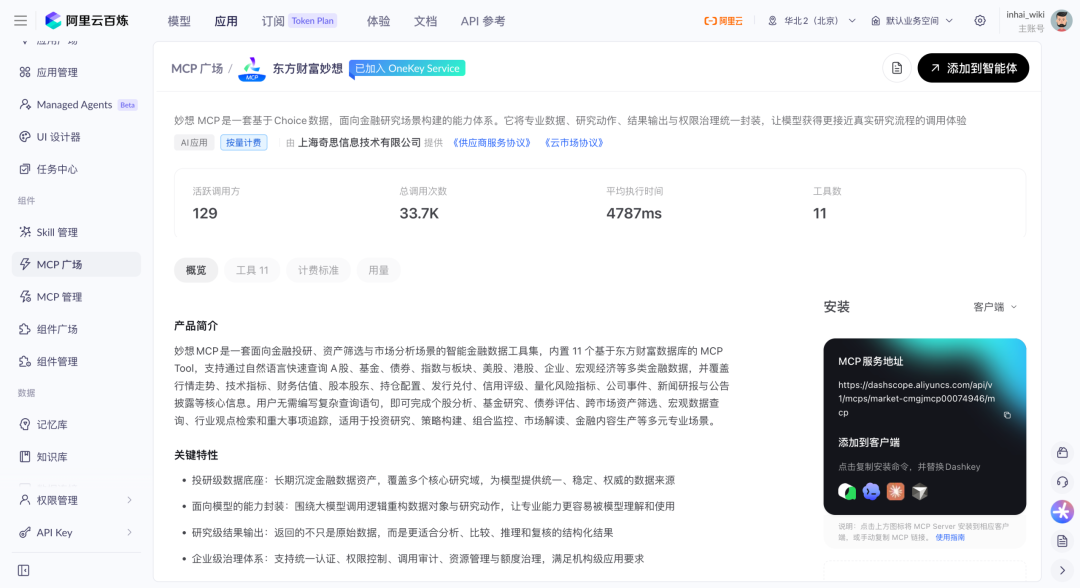
Task: Click the 4787ms average execution time
Action: tap(634, 213)
